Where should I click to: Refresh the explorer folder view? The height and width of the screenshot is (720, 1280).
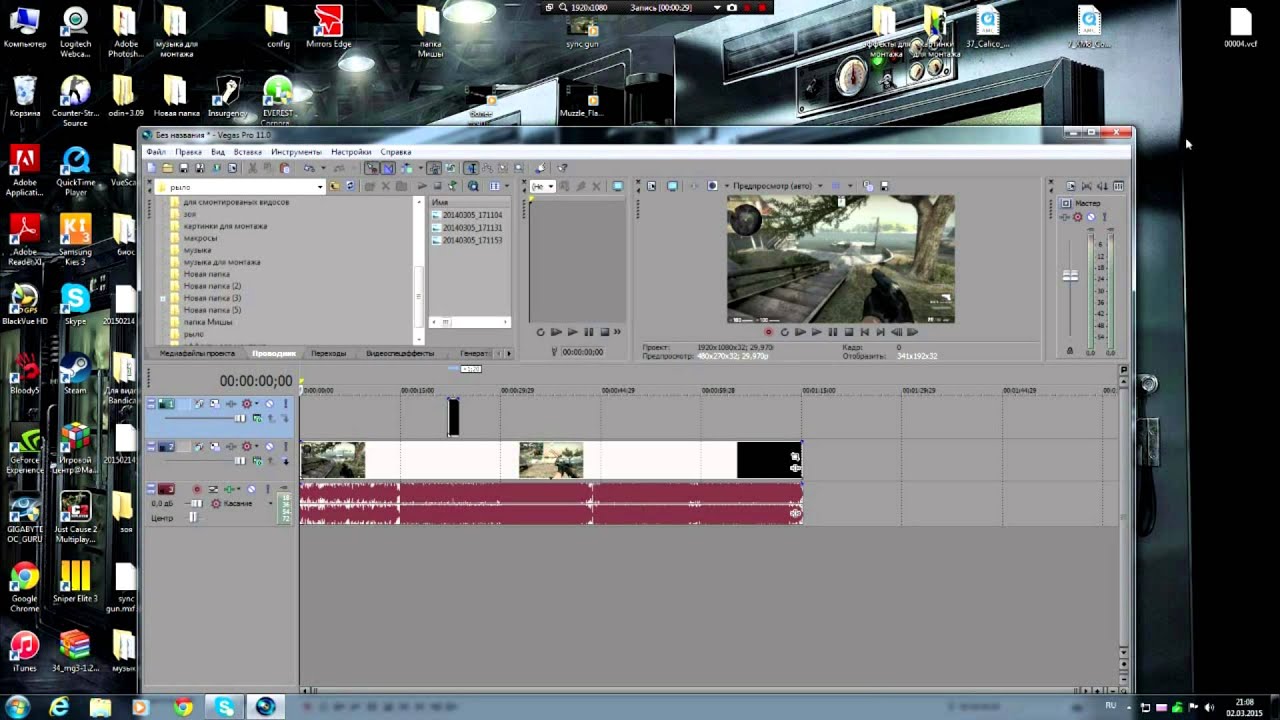(350, 186)
